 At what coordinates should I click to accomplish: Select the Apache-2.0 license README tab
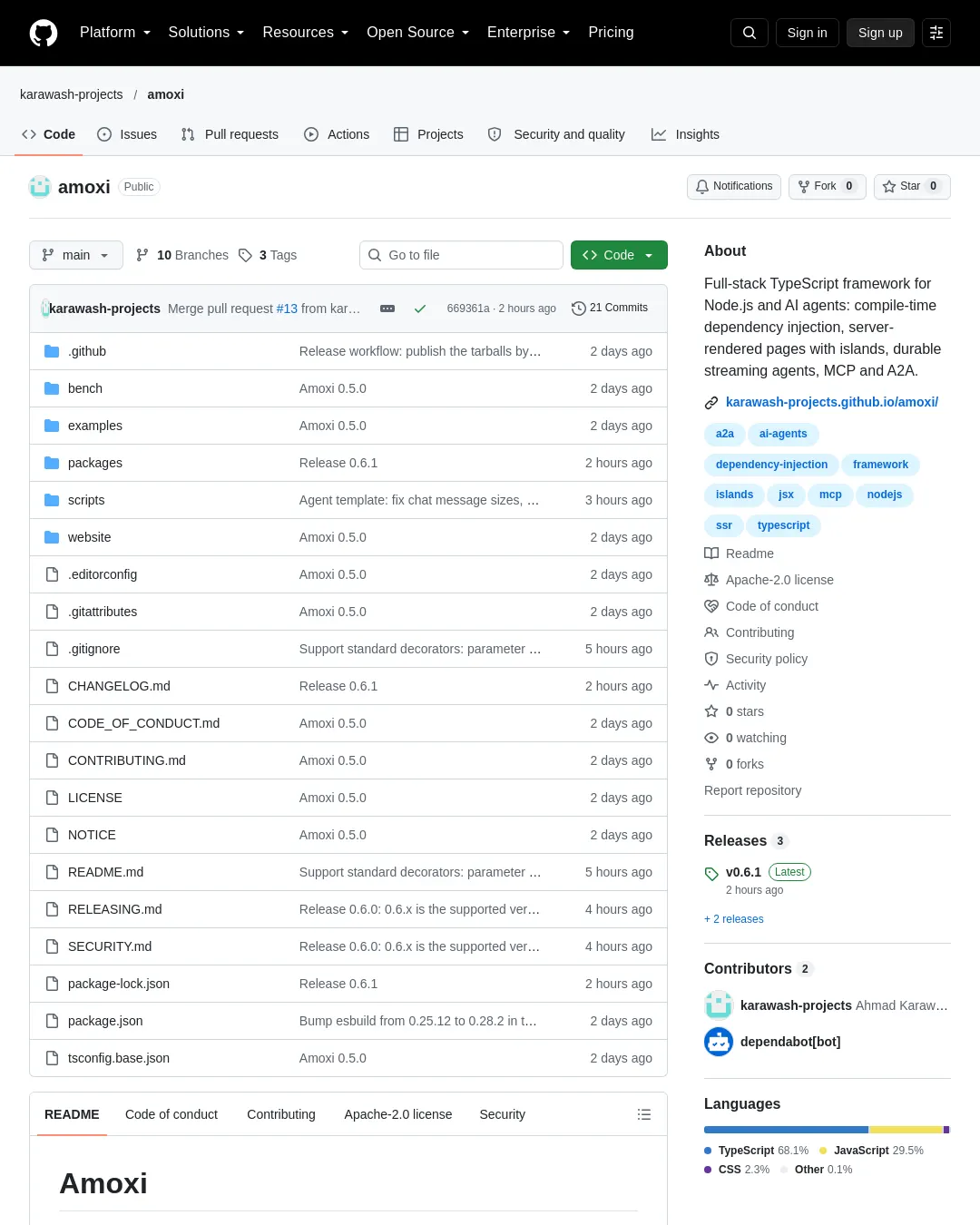coord(397,1114)
